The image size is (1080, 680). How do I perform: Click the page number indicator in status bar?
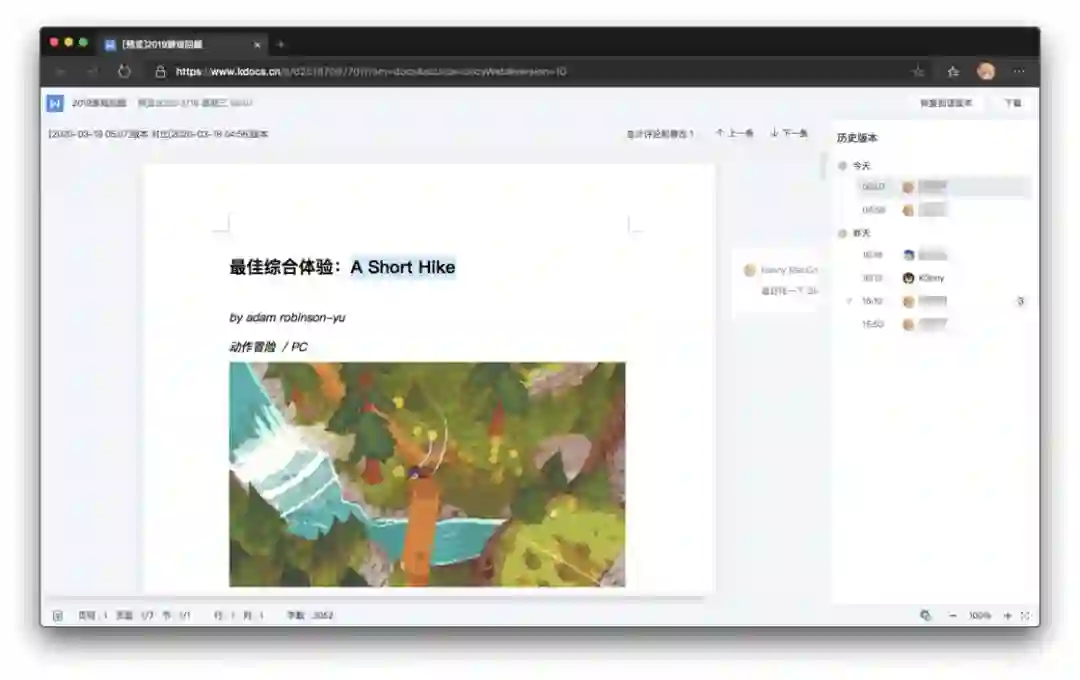pyautogui.click(x=92, y=616)
